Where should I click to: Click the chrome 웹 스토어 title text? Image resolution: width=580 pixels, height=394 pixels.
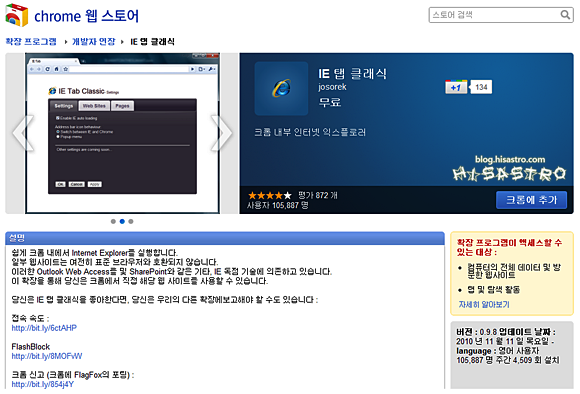(x=87, y=16)
